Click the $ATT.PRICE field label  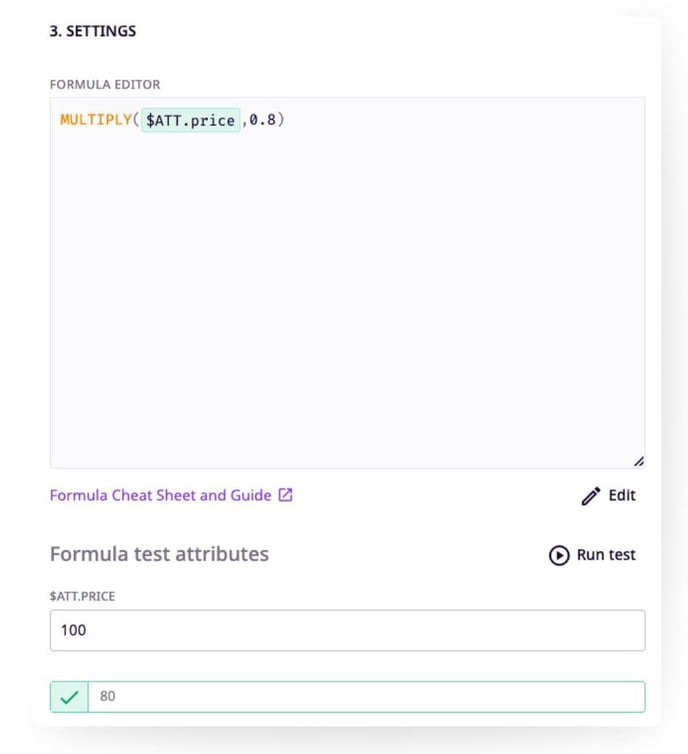82,596
